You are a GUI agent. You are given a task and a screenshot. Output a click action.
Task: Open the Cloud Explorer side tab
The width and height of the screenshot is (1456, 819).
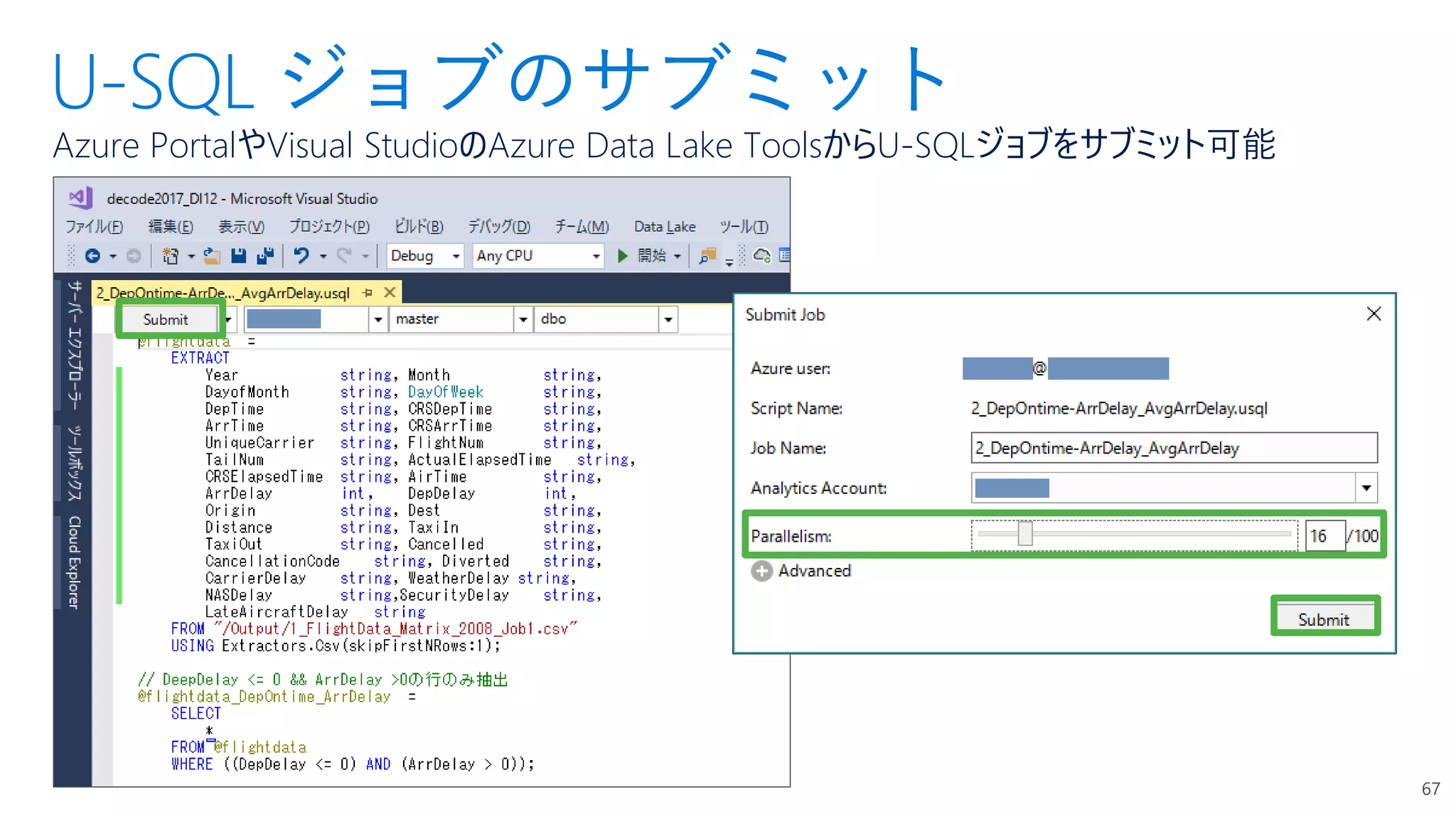pos(74,562)
